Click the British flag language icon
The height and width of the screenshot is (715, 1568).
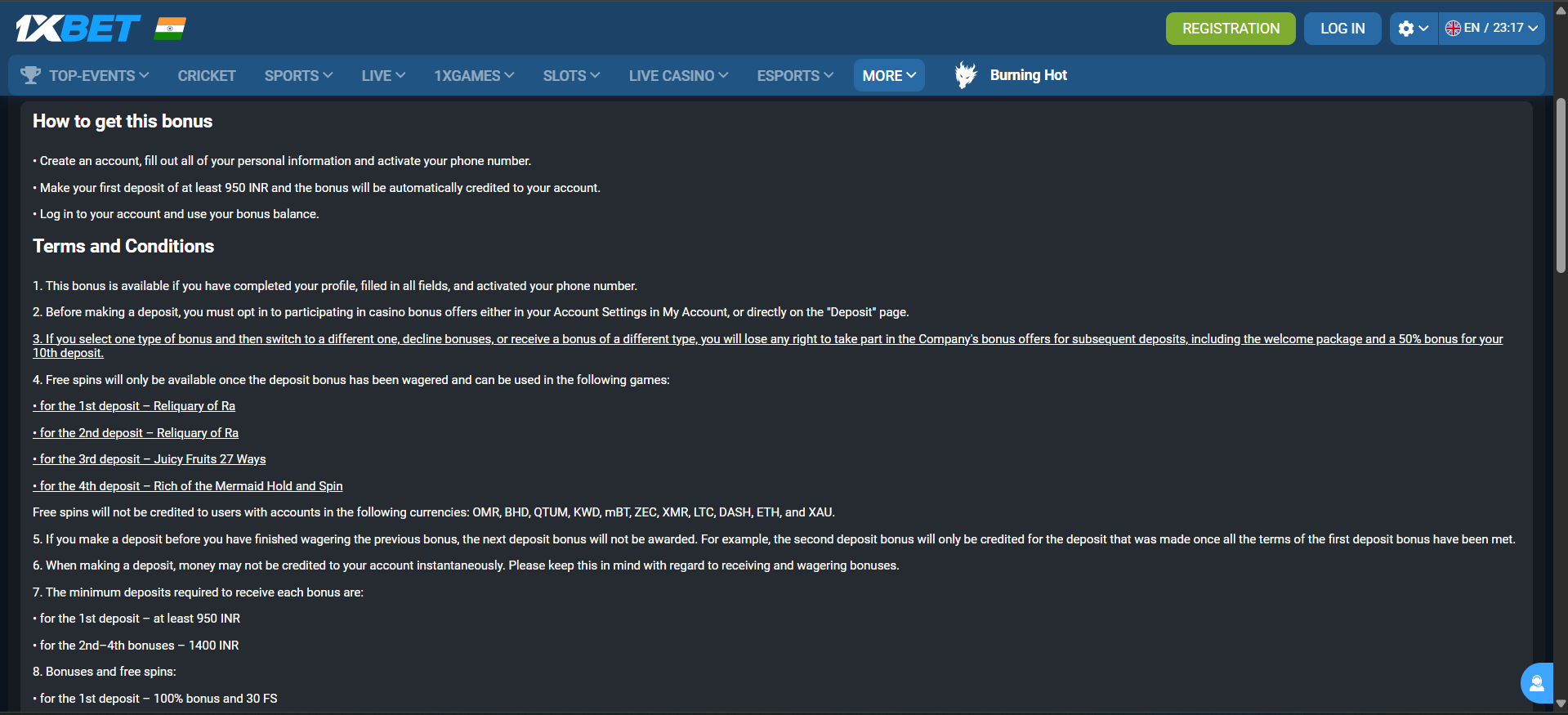pos(1452,27)
